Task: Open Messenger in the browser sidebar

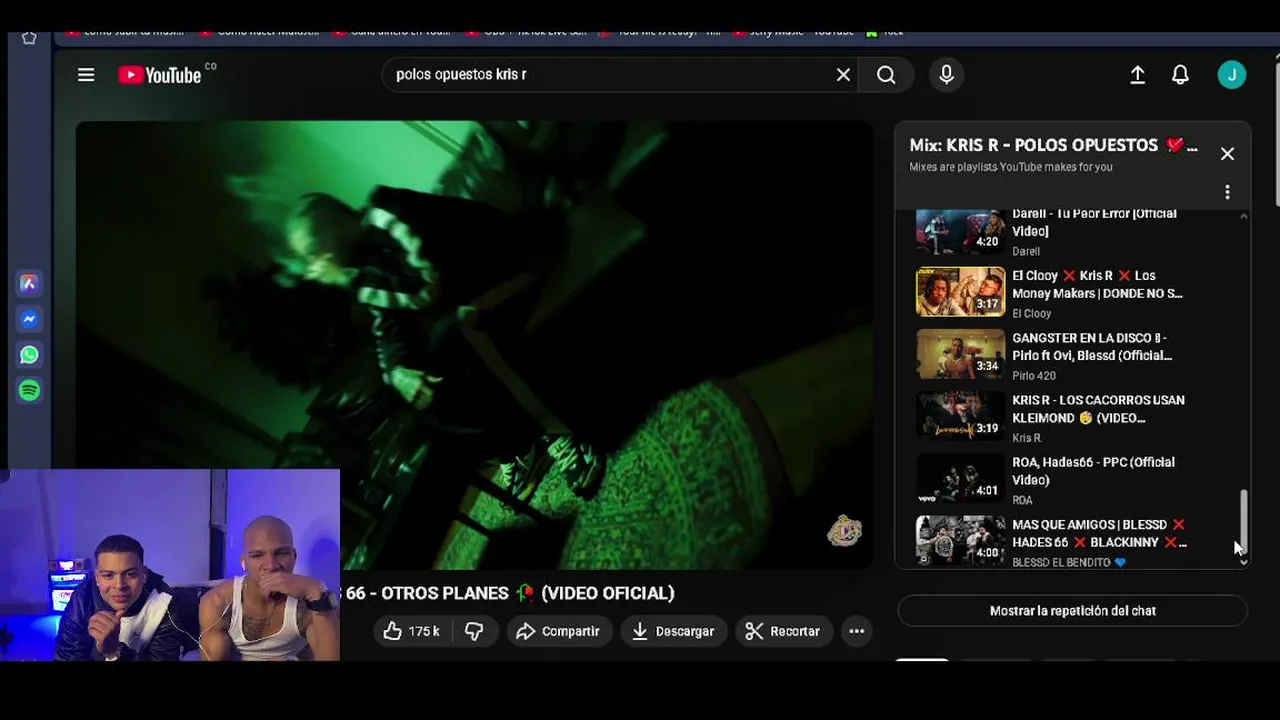Action: coord(29,319)
